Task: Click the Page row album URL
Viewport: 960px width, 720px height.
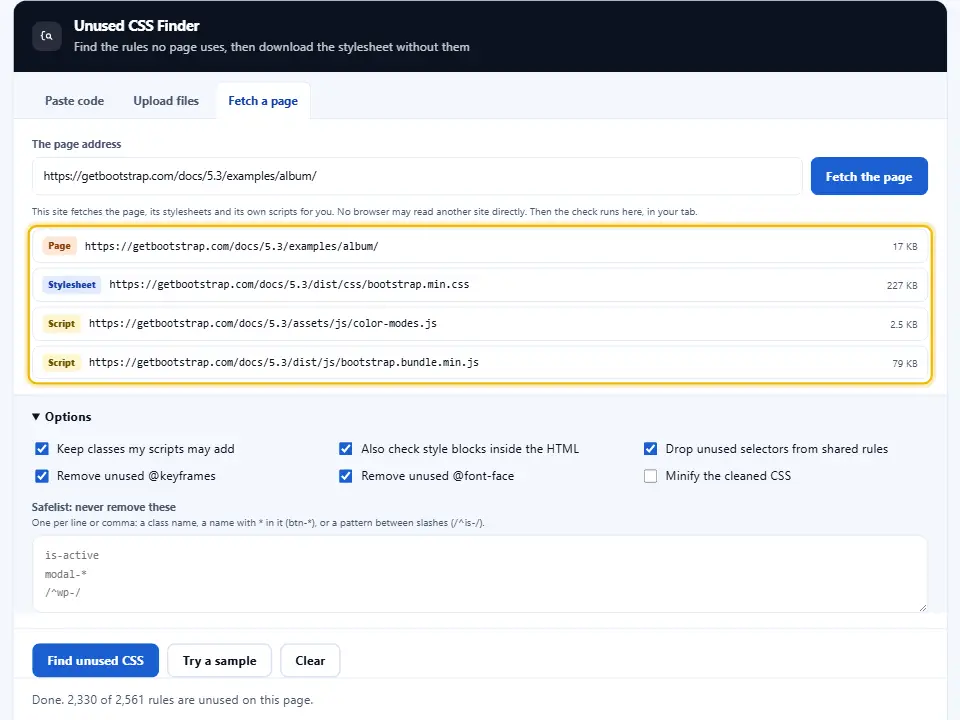Action: [x=231, y=246]
